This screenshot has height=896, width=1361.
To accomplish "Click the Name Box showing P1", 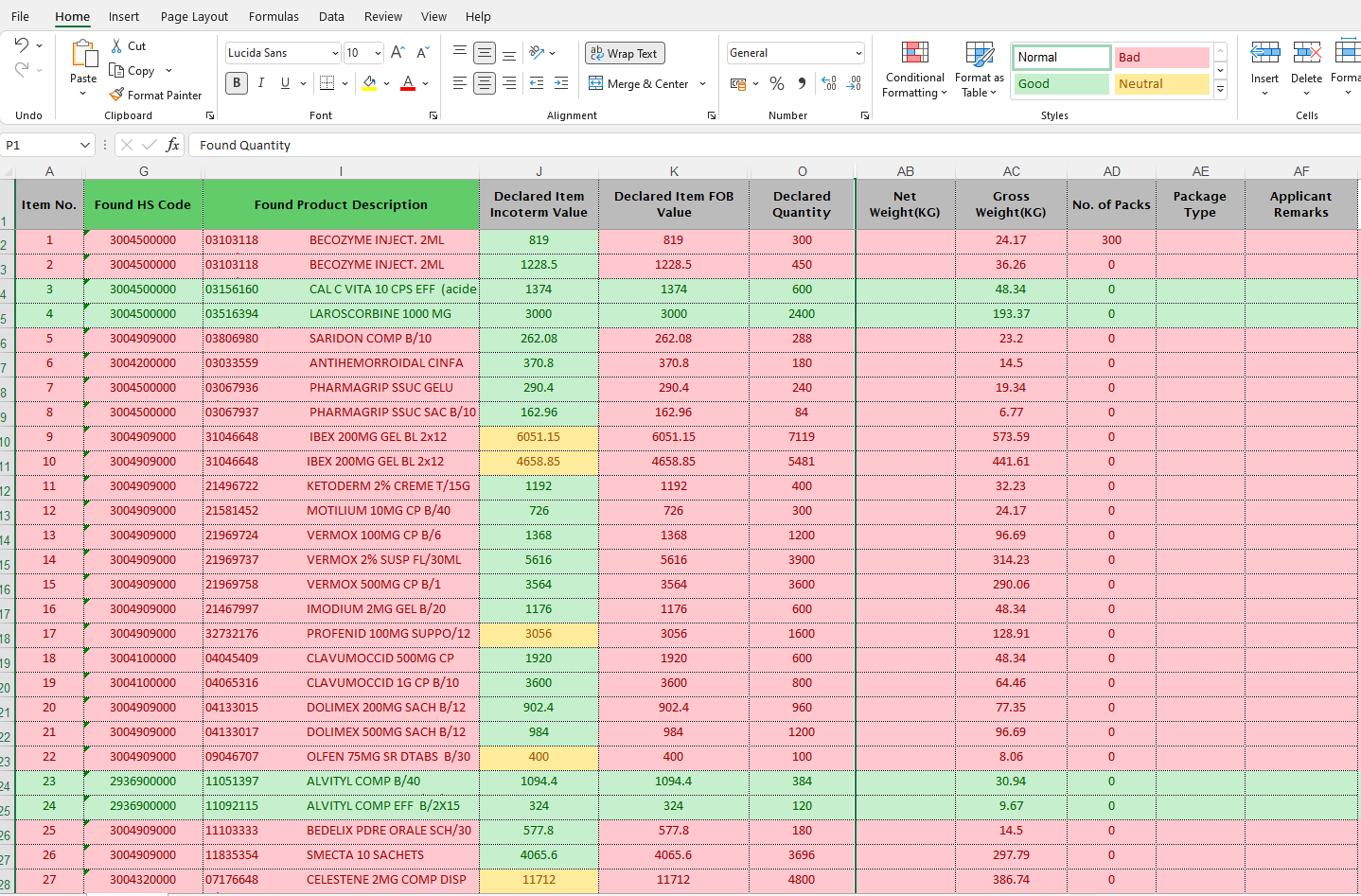I will point(47,145).
